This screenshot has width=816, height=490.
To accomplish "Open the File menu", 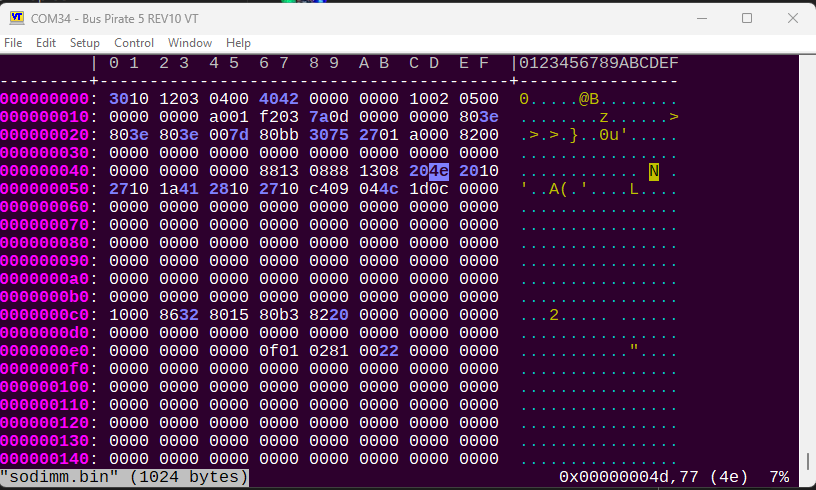I will coord(13,43).
